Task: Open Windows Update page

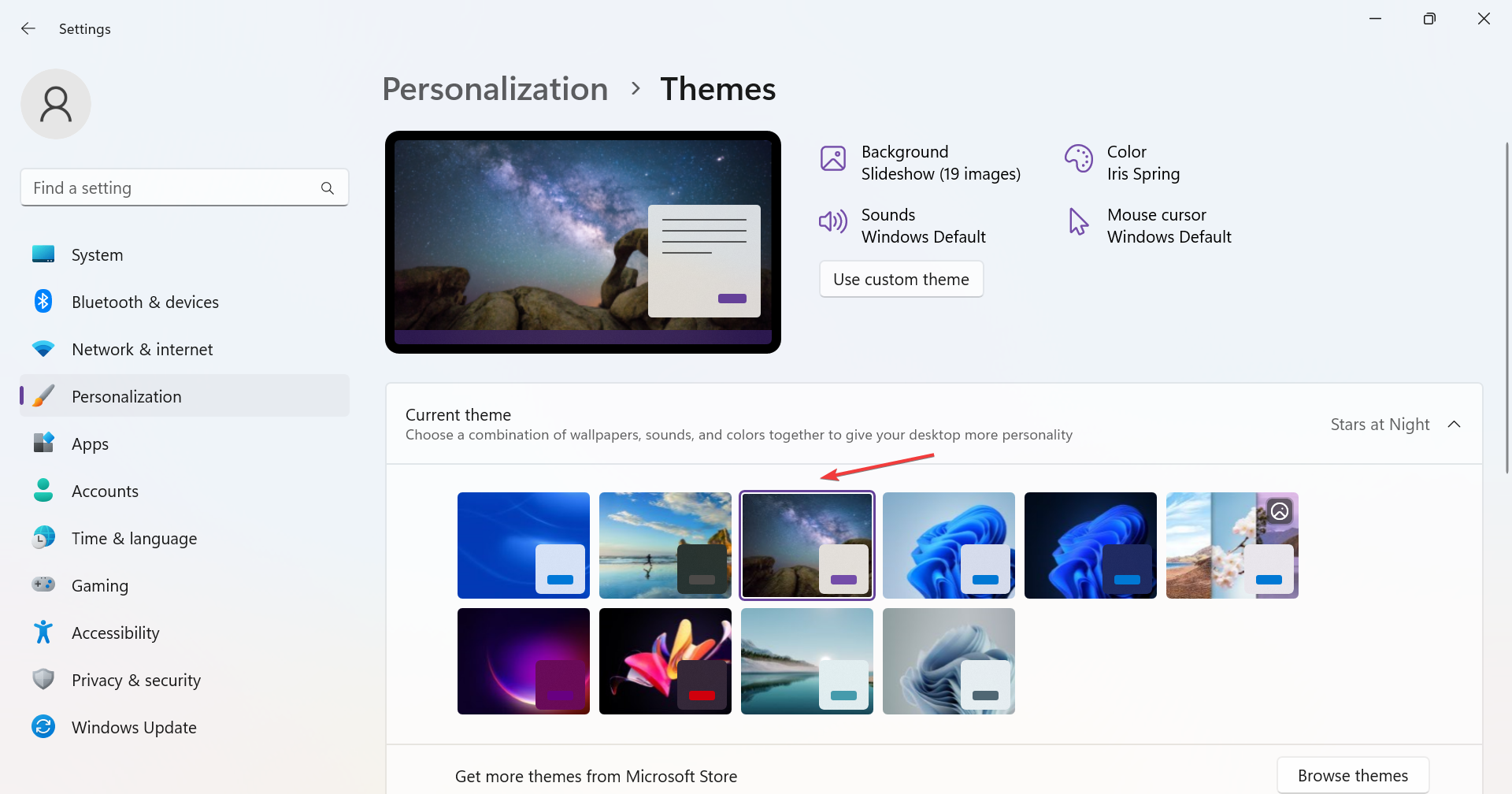Action: coord(184,727)
